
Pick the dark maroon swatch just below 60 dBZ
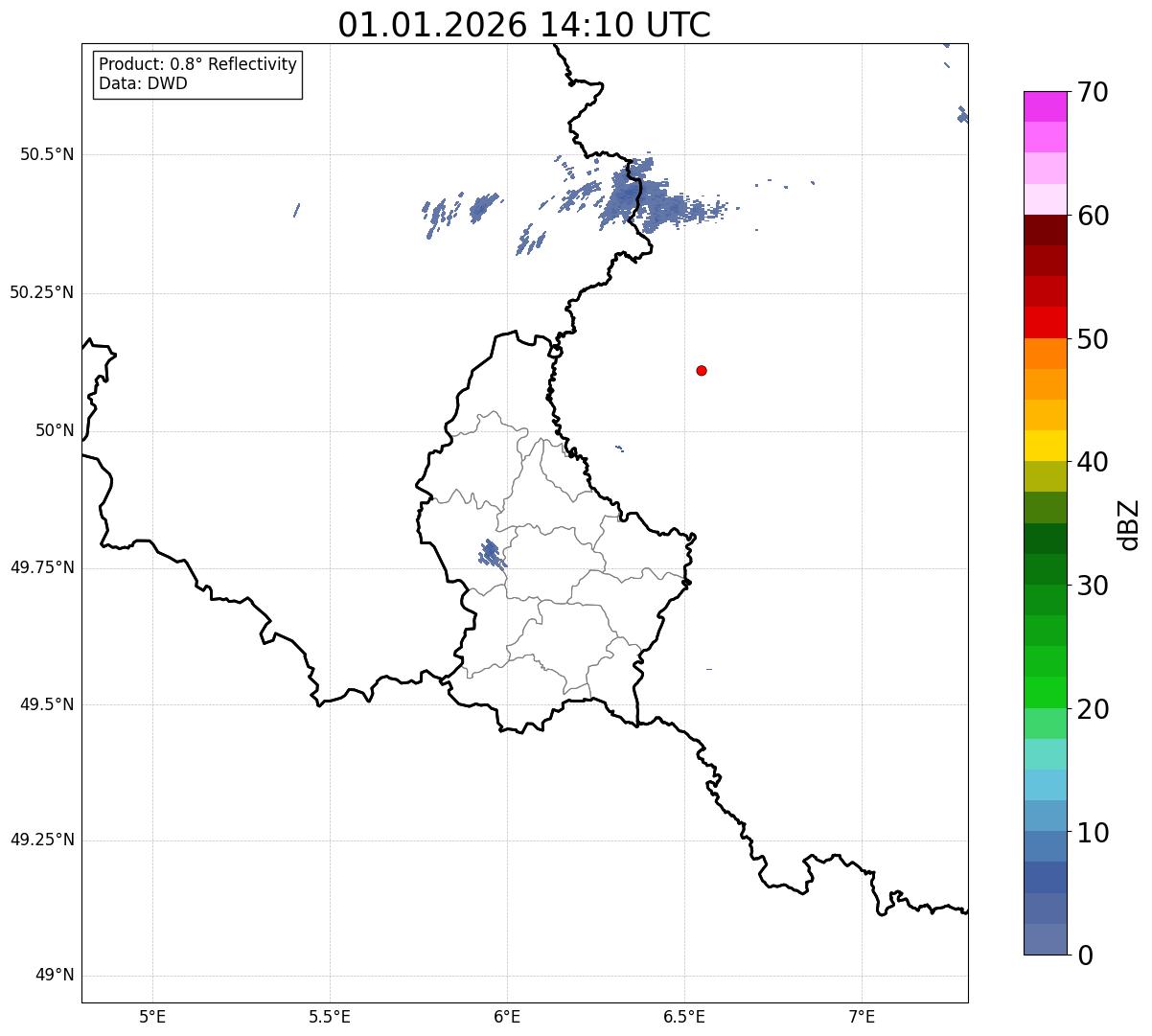click(x=1045, y=230)
